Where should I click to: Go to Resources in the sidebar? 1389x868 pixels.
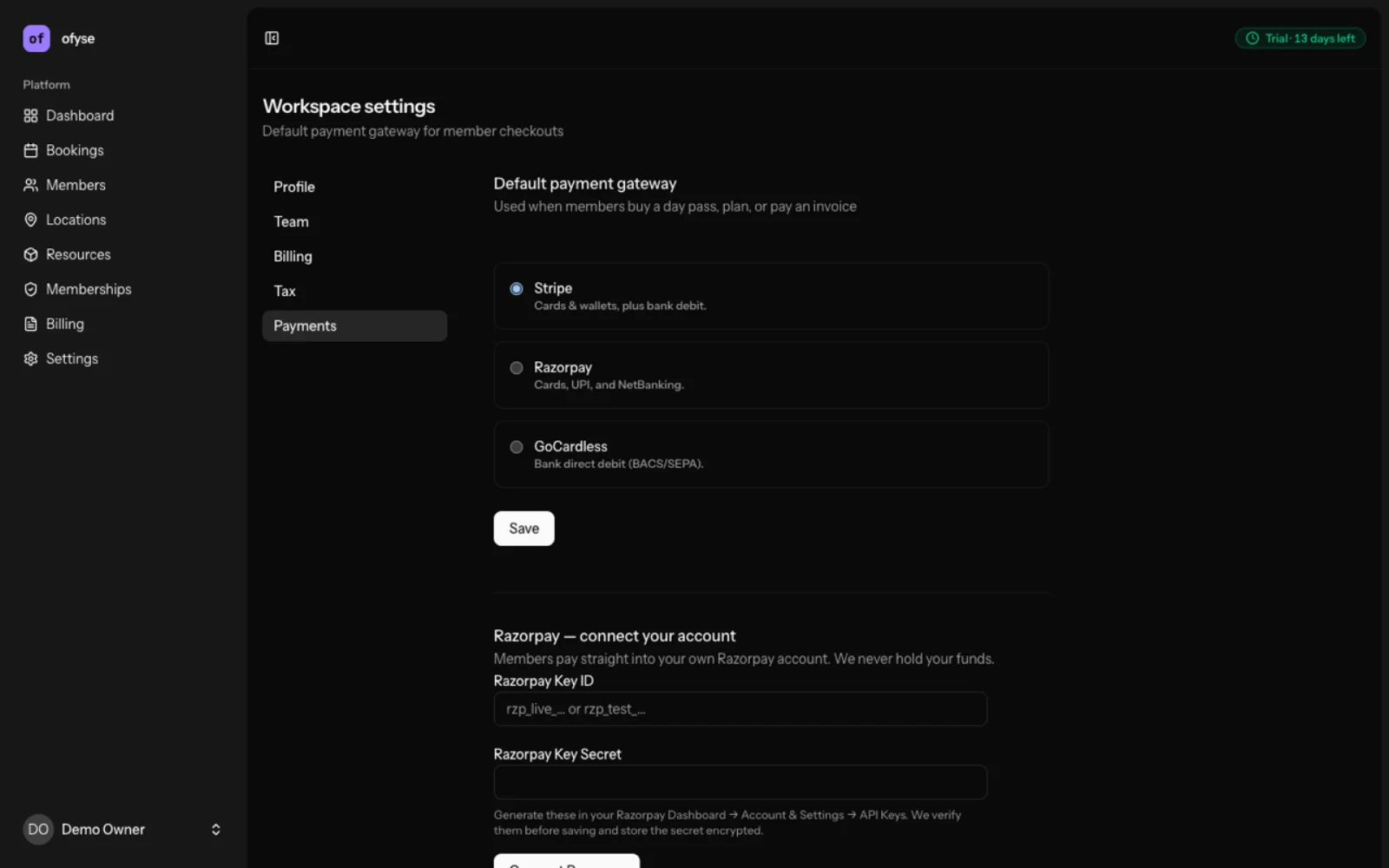[x=78, y=254]
